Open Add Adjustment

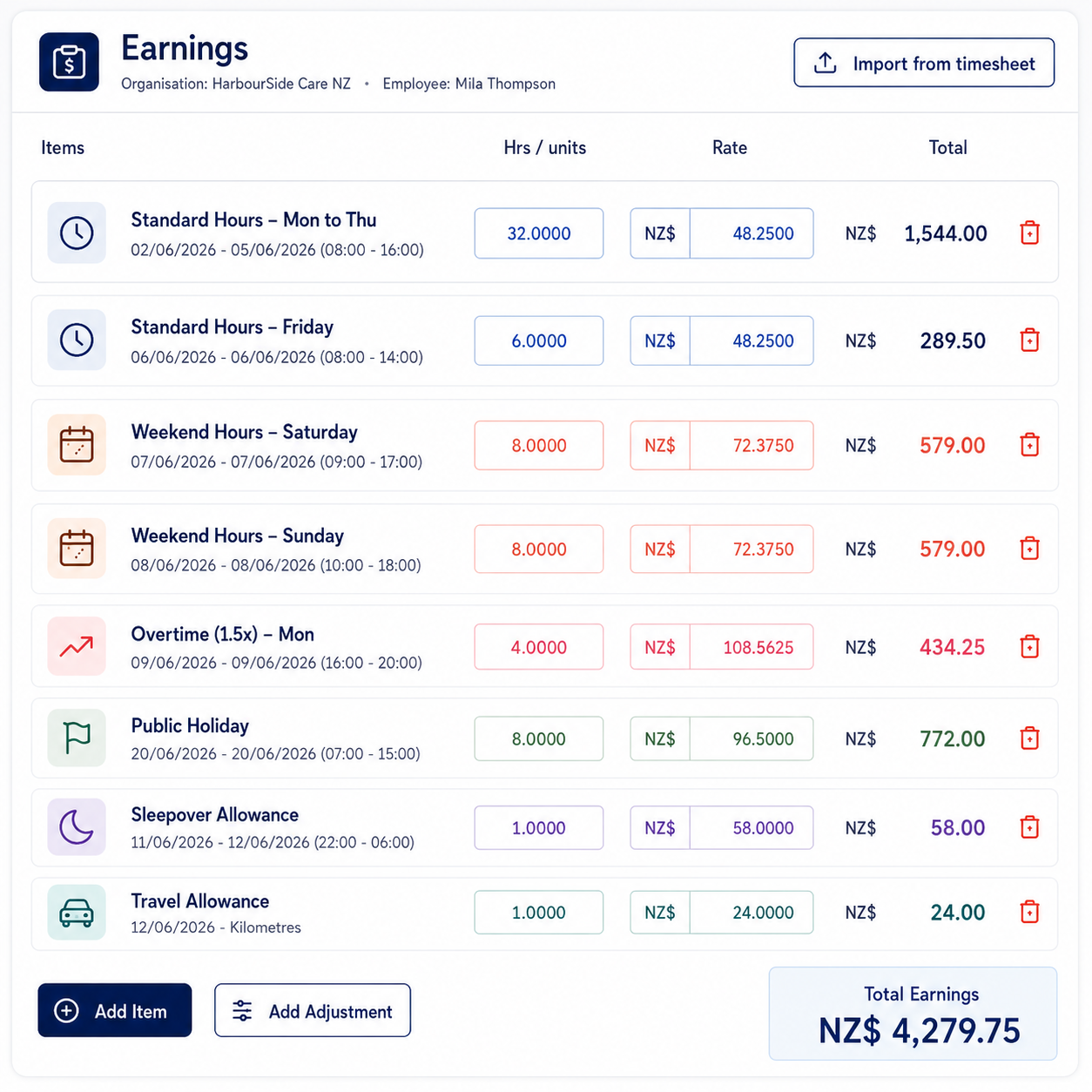coord(313,1010)
